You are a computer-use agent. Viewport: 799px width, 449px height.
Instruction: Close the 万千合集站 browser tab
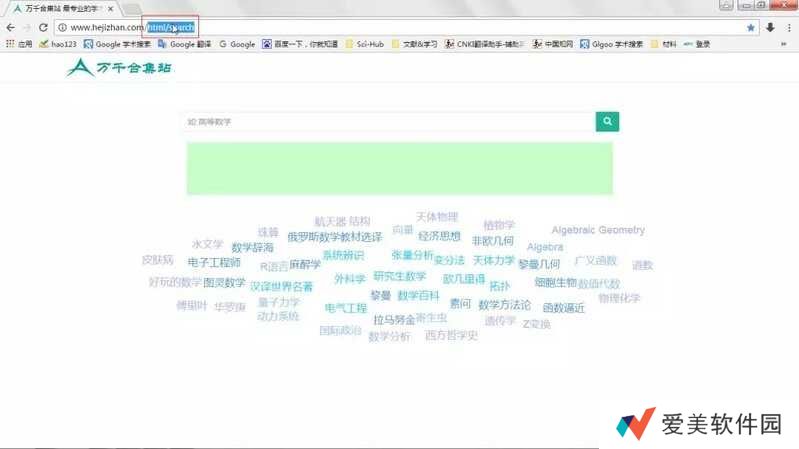coord(111,9)
